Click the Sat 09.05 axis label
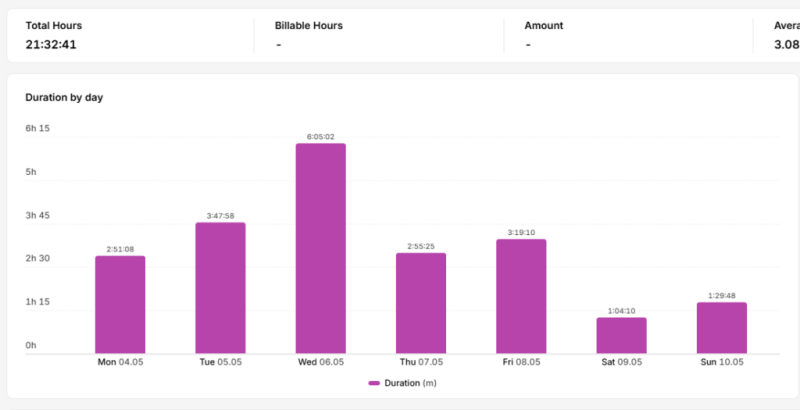This screenshot has width=800, height=410. coord(621,362)
